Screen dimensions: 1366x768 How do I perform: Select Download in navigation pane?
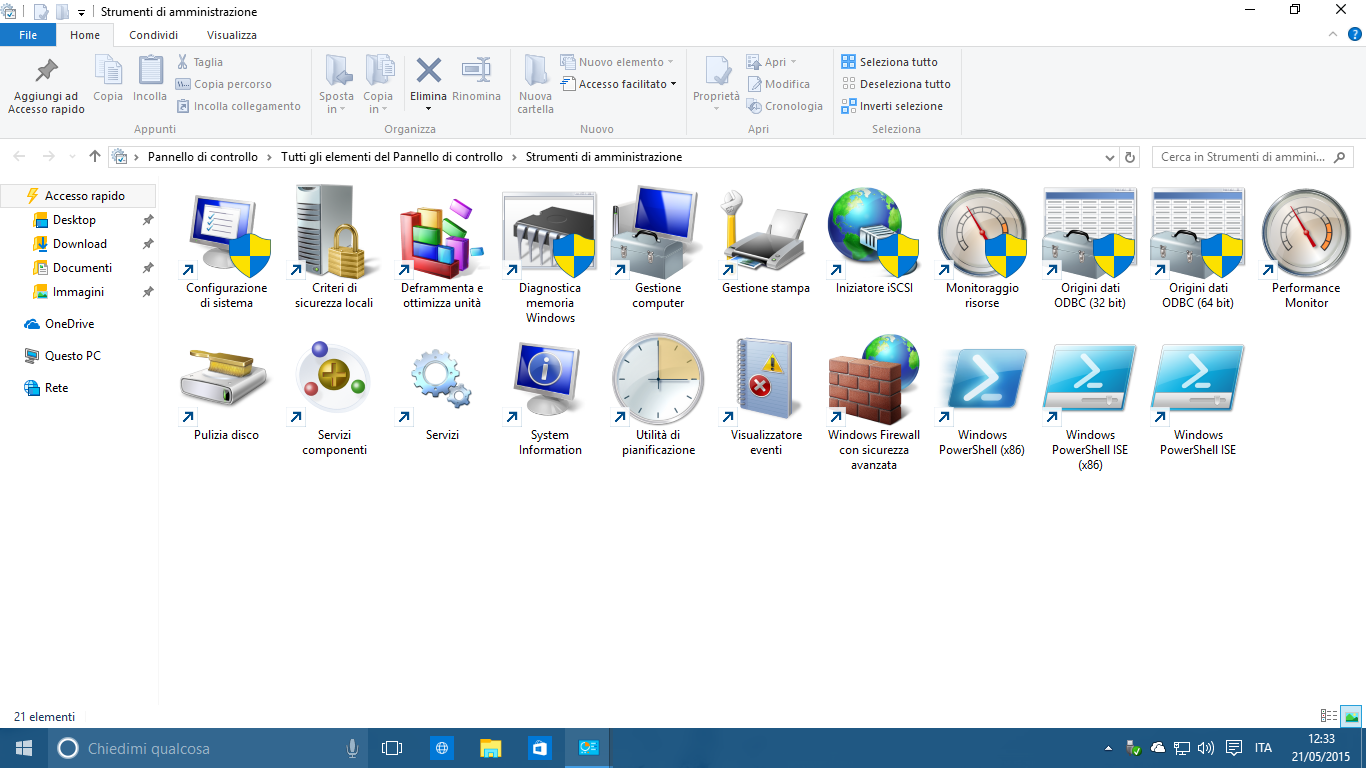pos(80,244)
